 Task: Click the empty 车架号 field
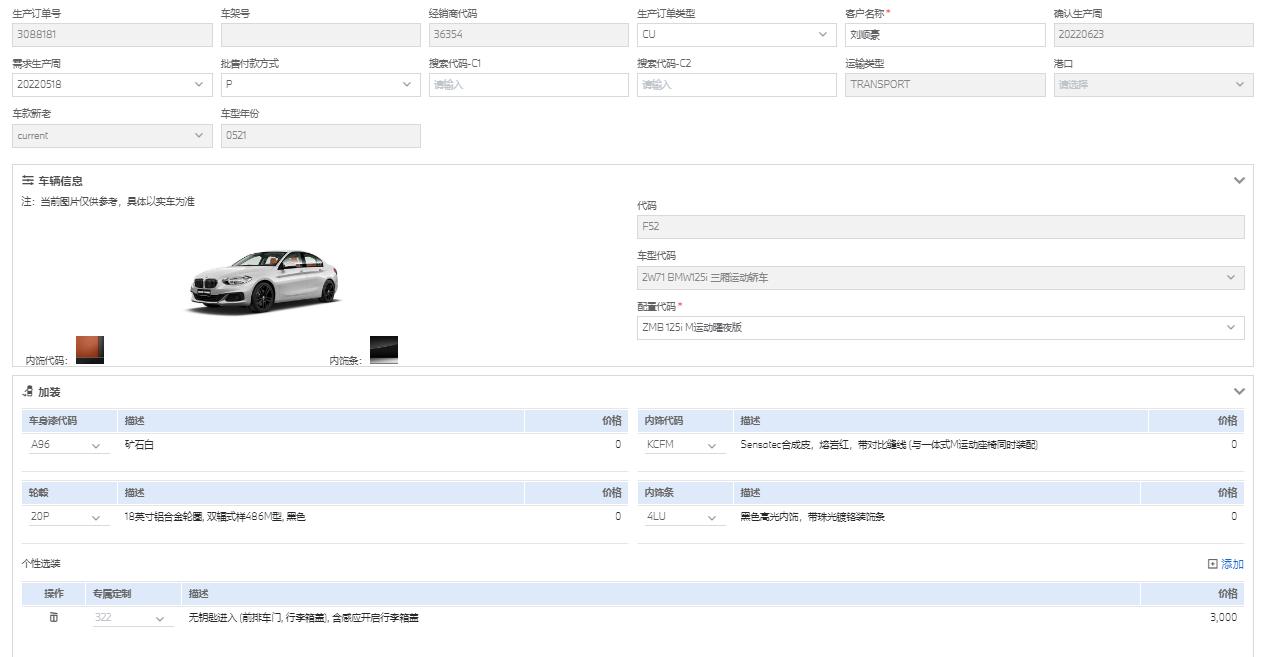click(x=320, y=34)
